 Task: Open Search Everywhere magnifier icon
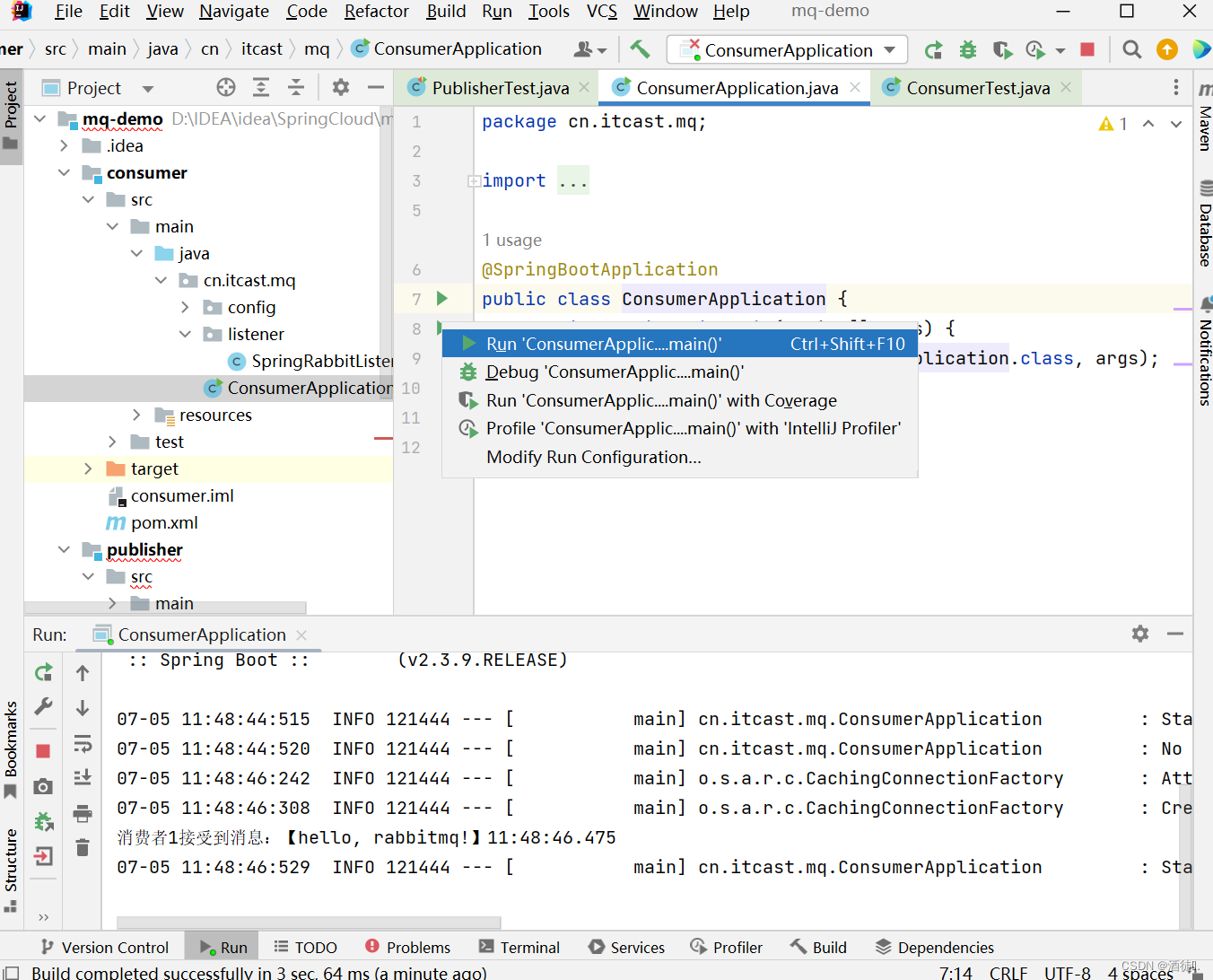(x=1132, y=49)
